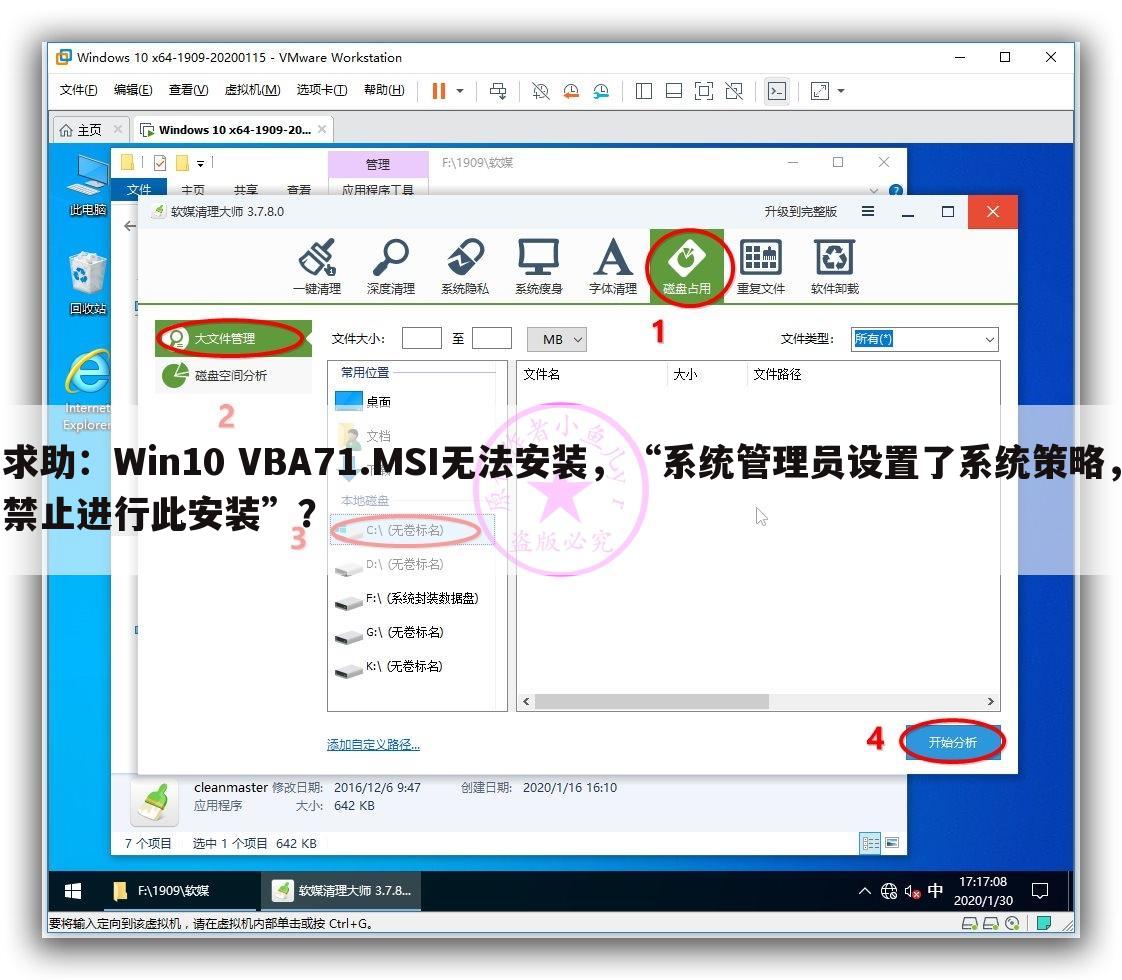The width and height of the screenshot is (1122, 980).
Task: Click the results list horizontal scrollbar
Action: click(x=652, y=702)
